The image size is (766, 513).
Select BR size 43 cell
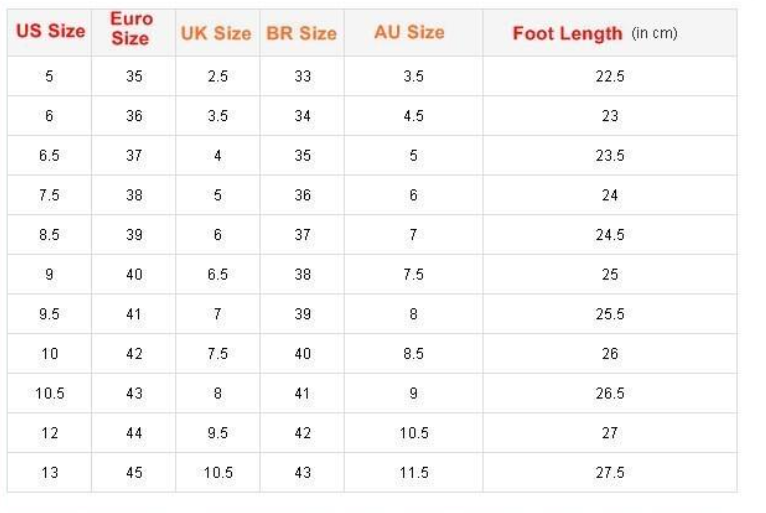pyautogui.click(x=303, y=473)
